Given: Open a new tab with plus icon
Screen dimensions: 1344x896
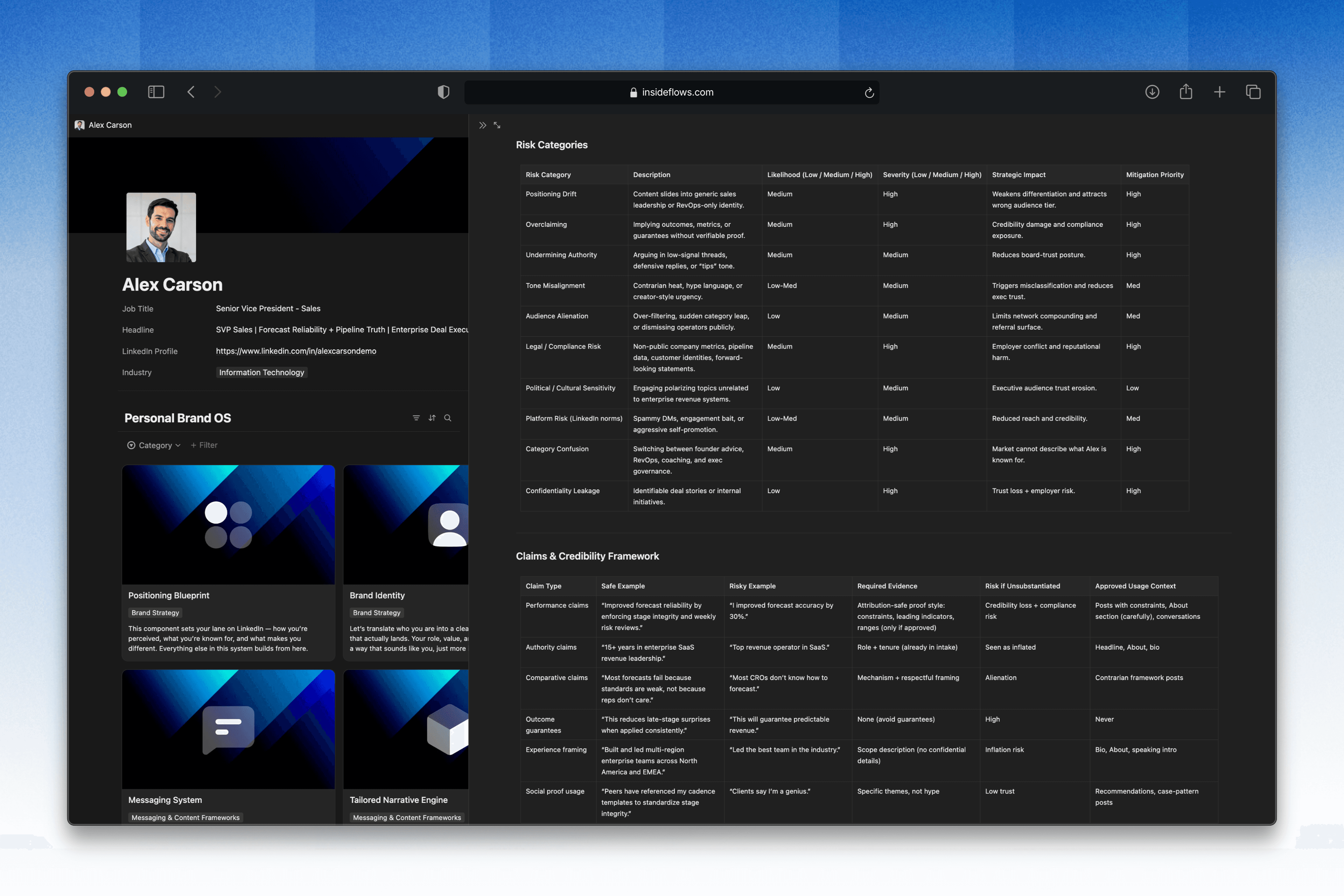Looking at the screenshot, I should [x=1219, y=92].
